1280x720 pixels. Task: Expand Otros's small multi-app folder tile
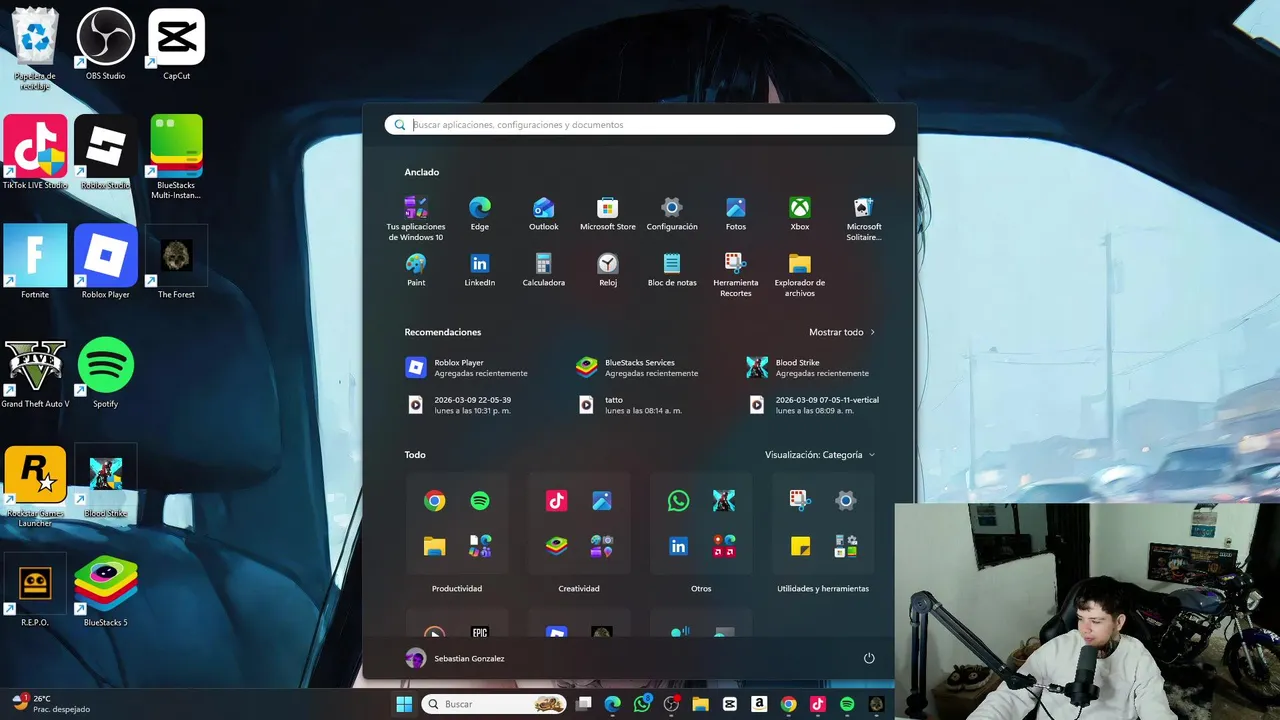coord(724,546)
